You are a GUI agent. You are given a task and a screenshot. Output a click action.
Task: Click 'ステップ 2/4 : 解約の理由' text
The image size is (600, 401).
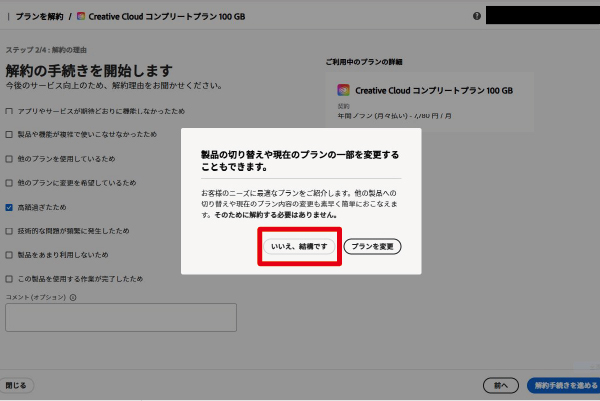click(46, 50)
